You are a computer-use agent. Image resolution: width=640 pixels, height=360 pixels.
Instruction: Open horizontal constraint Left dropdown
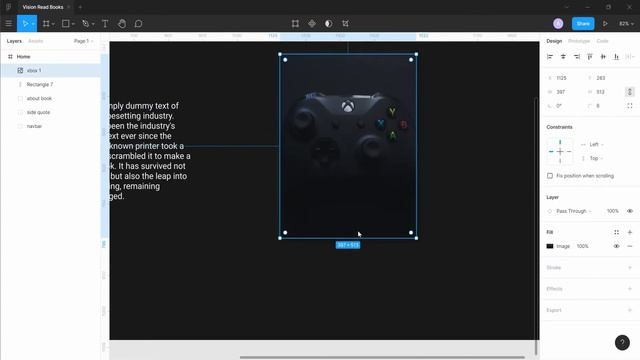(x=596, y=144)
